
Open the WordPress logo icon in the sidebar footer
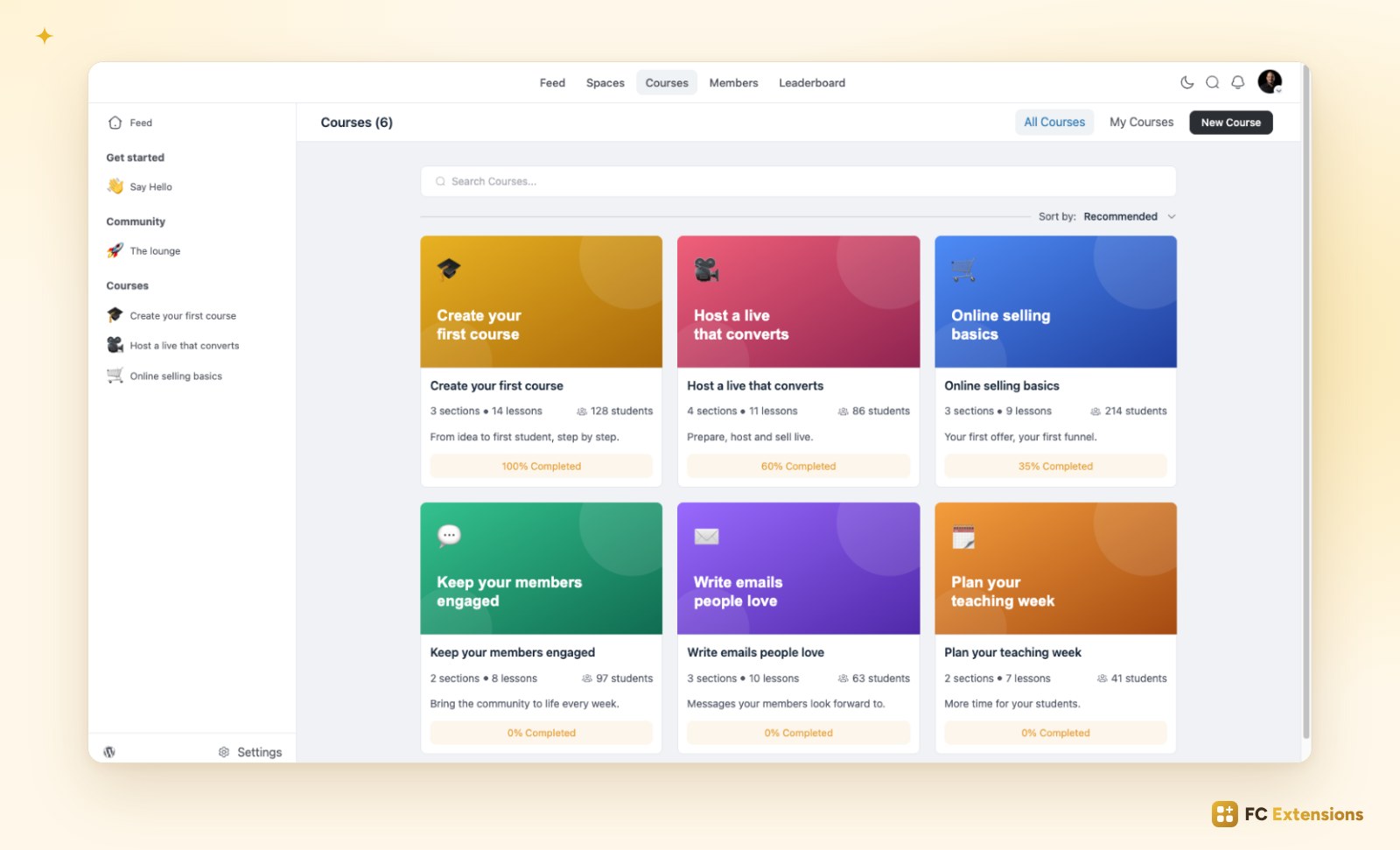tap(109, 752)
